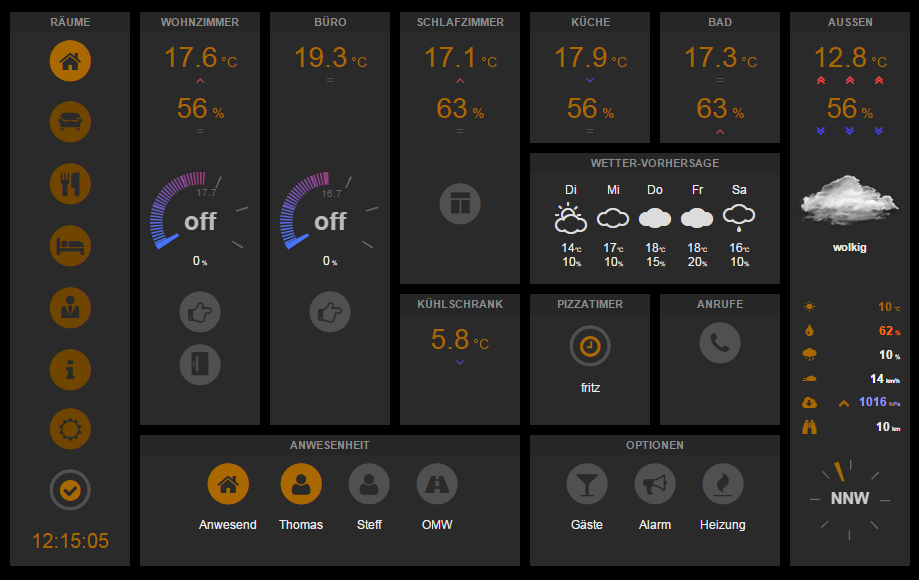Open the info icon in sidebar
This screenshot has height=580, width=919.
tap(70, 369)
